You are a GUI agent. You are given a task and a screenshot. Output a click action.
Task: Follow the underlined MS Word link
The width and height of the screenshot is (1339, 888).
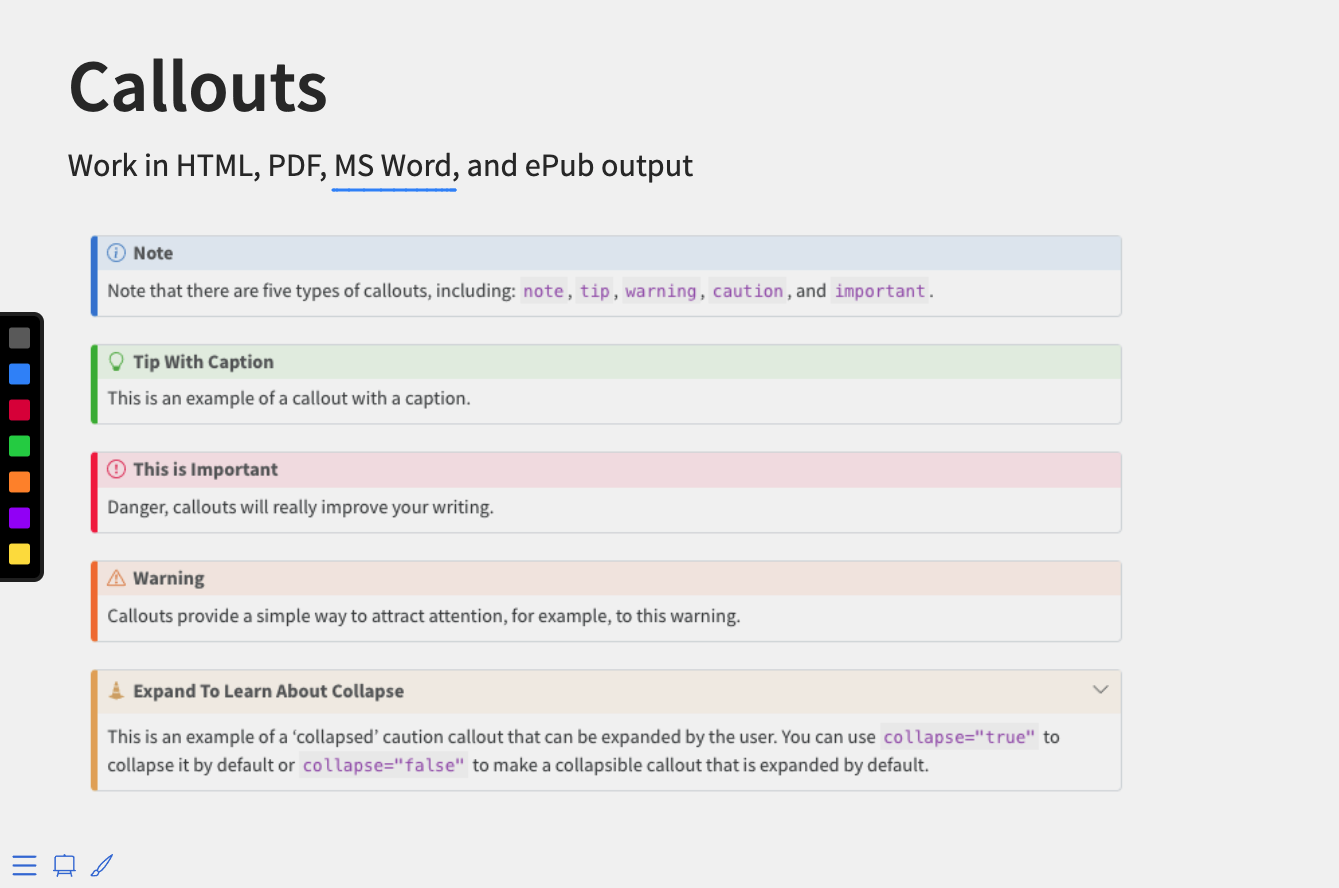(x=395, y=166)
